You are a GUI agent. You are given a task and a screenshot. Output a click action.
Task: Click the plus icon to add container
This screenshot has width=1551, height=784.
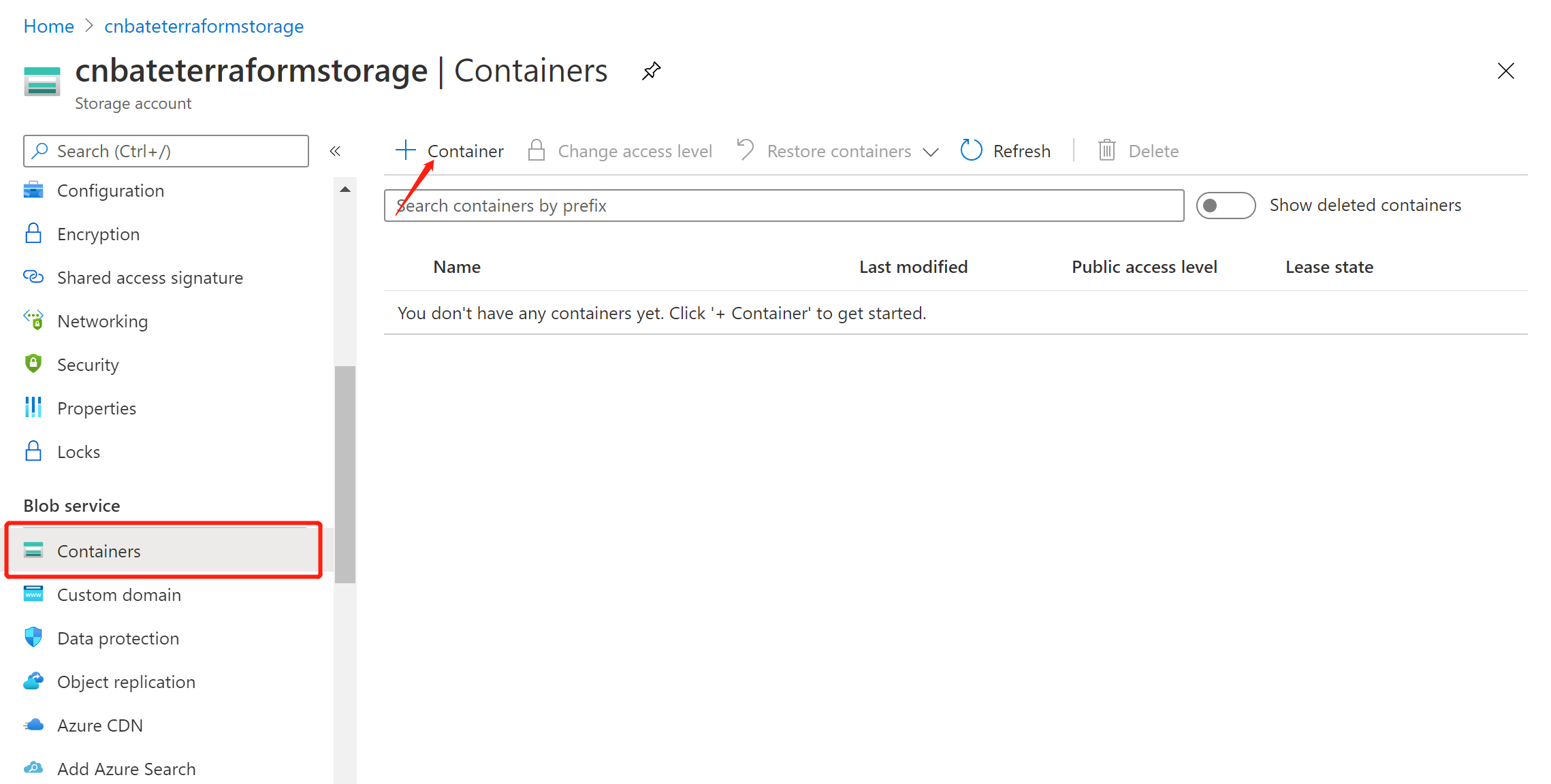(x=406, y=150)
